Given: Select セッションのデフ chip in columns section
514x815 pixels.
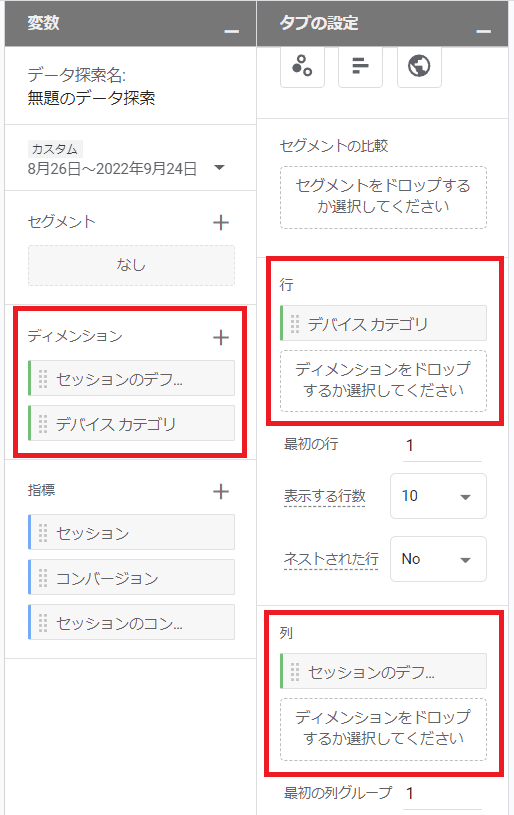Looking at the screenshot, I should (x=384, y=672).
